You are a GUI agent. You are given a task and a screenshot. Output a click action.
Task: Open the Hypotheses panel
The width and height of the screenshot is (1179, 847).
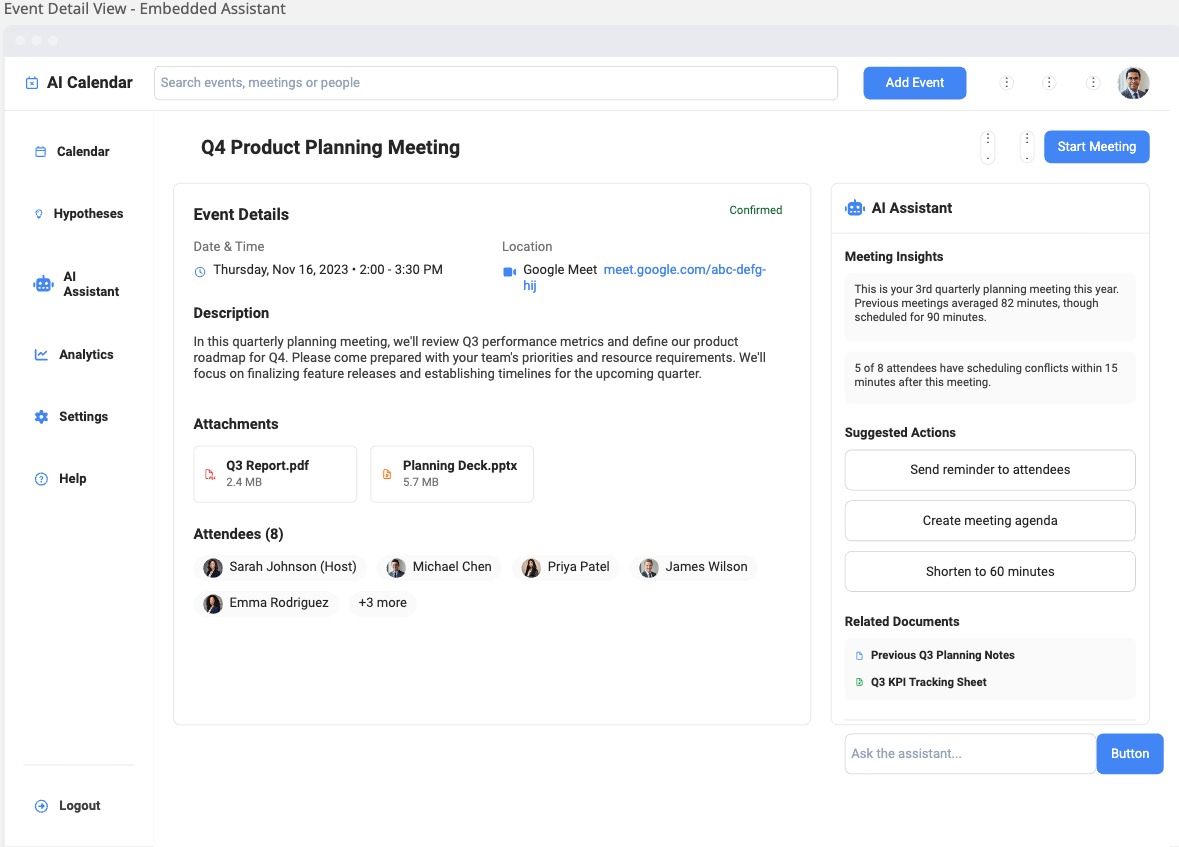[x=89, y=213]
